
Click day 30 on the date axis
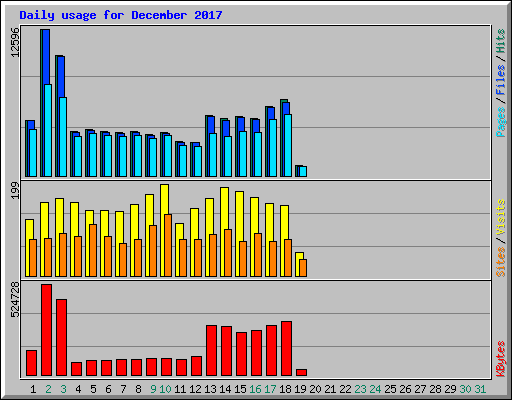465,389
